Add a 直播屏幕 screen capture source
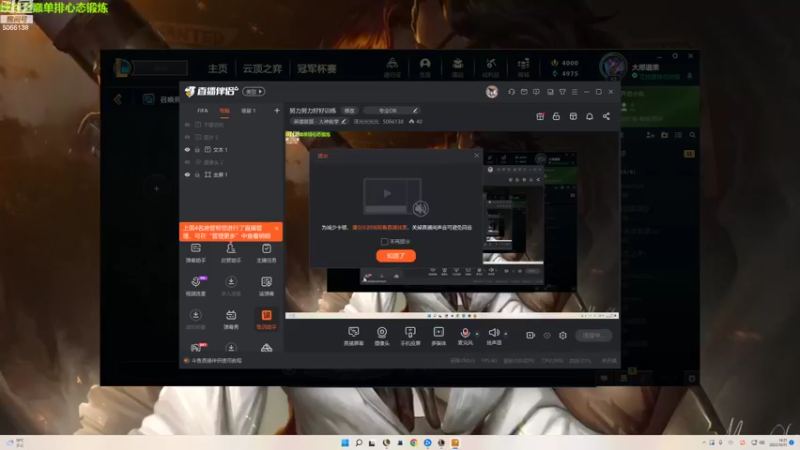The width and height of the screenshot is (800, 450). click(x=353, y=336)
